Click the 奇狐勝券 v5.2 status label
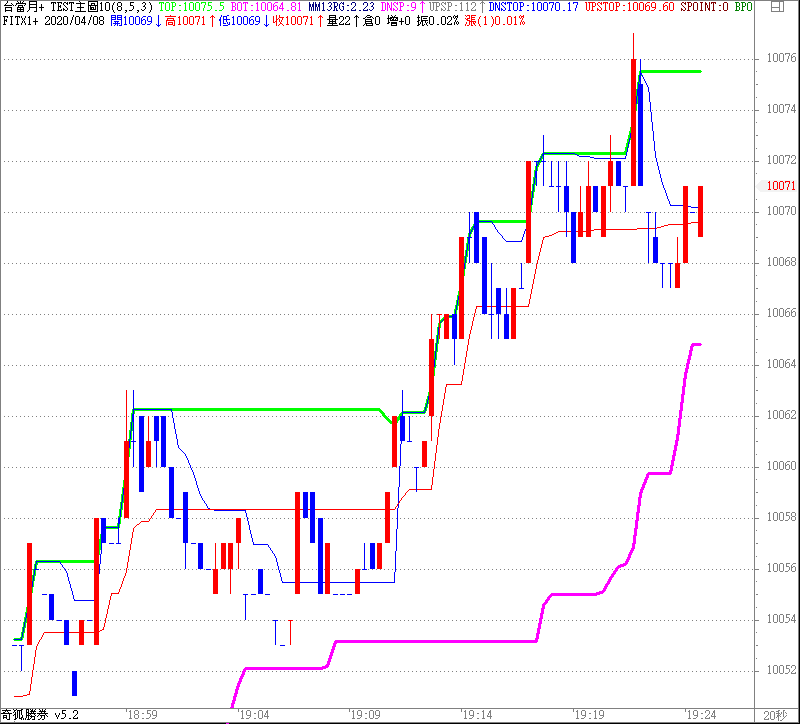This screenshot has width=800, height=724. 40,715
